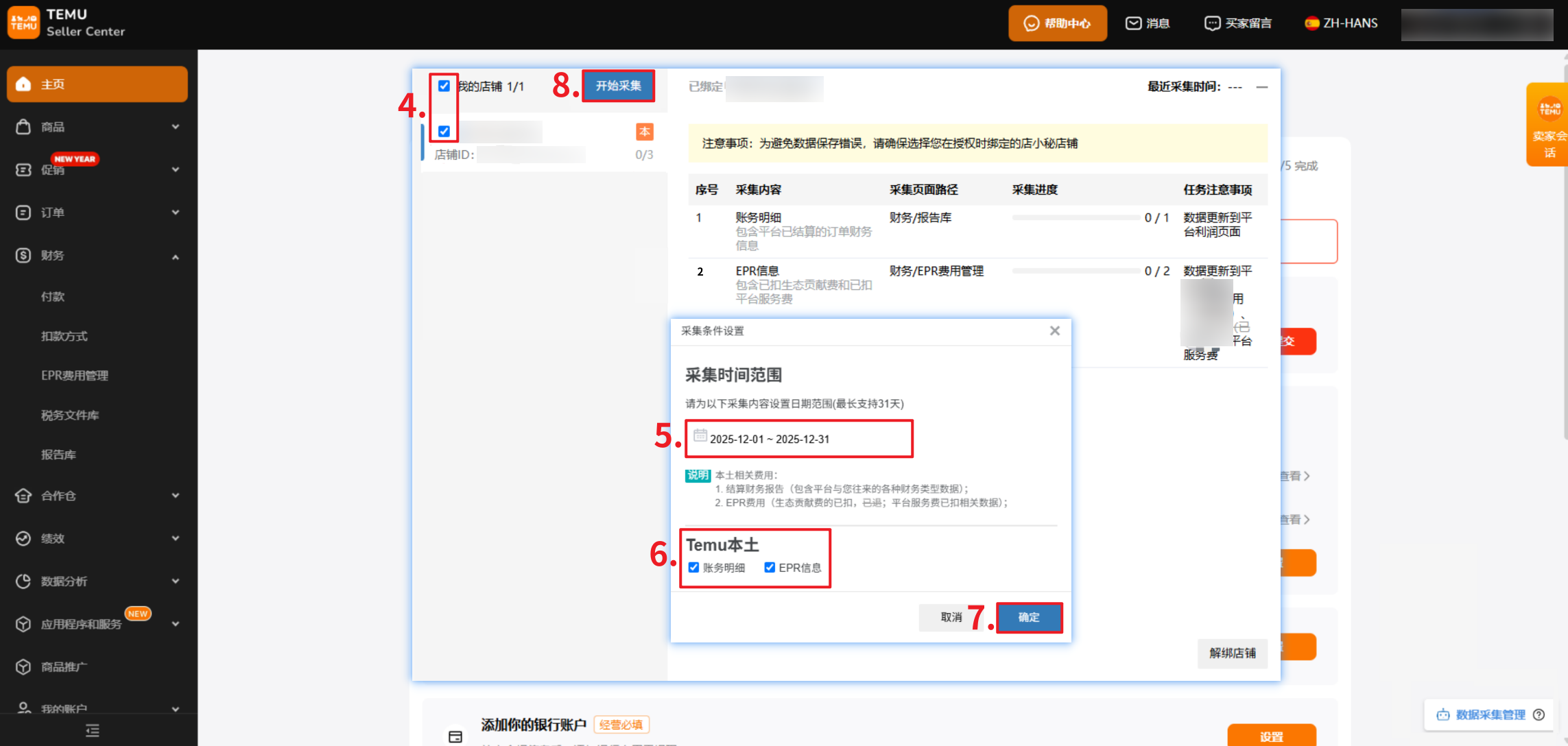Uncheck the EPR信息 checkbox
Screen dimensions: 1568x746
(x=770, y=568)
